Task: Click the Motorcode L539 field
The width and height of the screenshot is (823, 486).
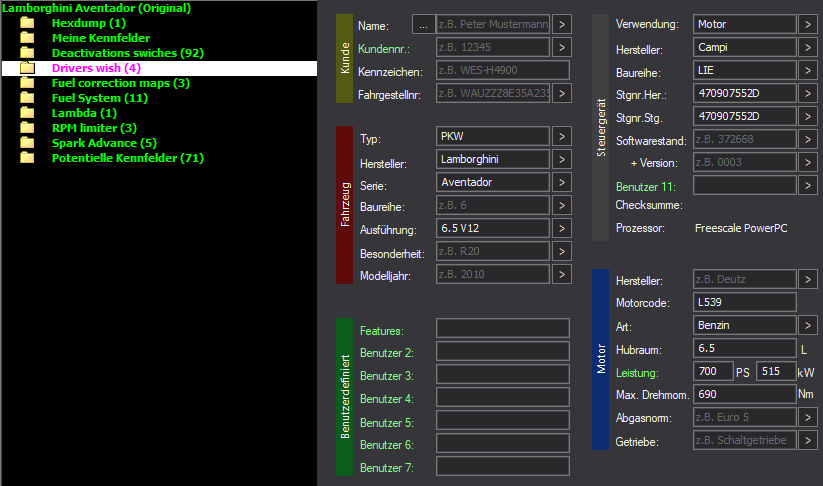Action: (744, 302)
